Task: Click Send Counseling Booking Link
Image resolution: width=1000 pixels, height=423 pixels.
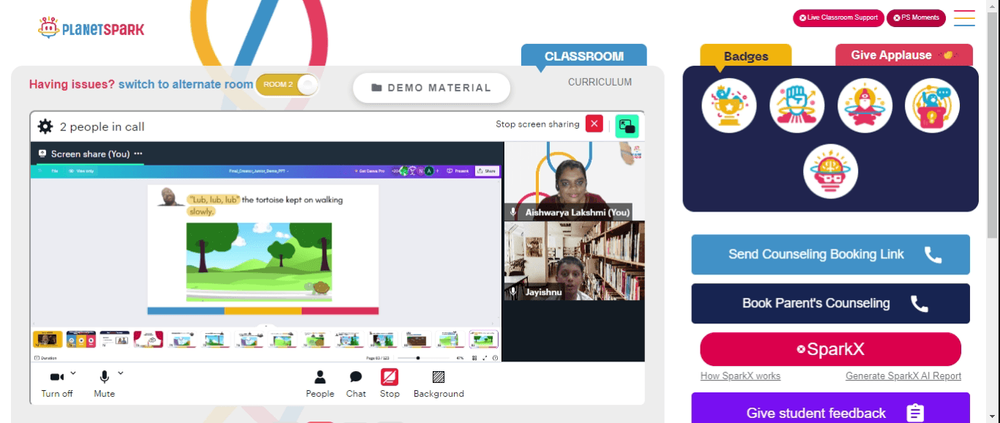Action: coord(830,255)
